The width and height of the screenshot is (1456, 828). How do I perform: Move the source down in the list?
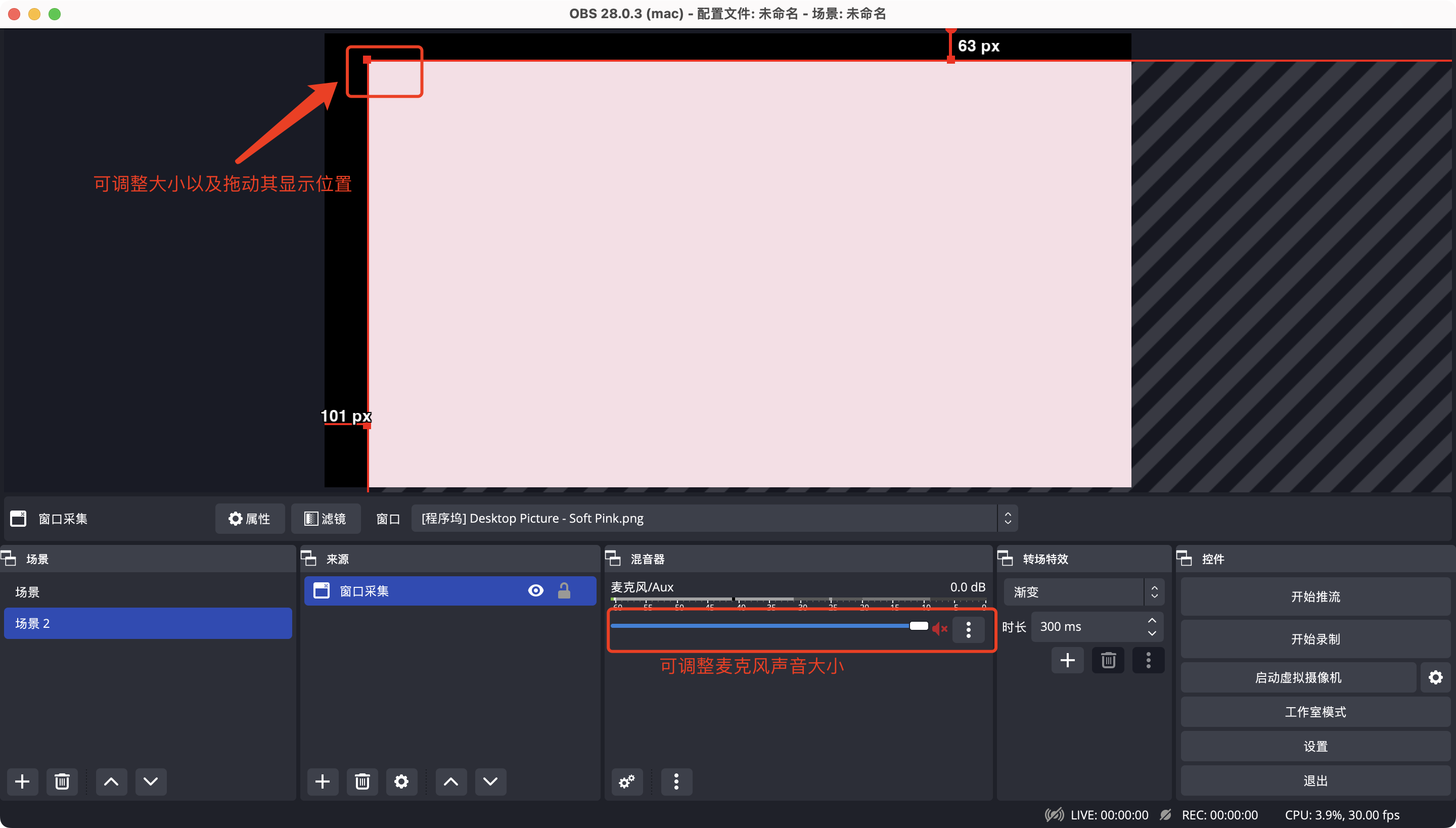pos(490,781)
